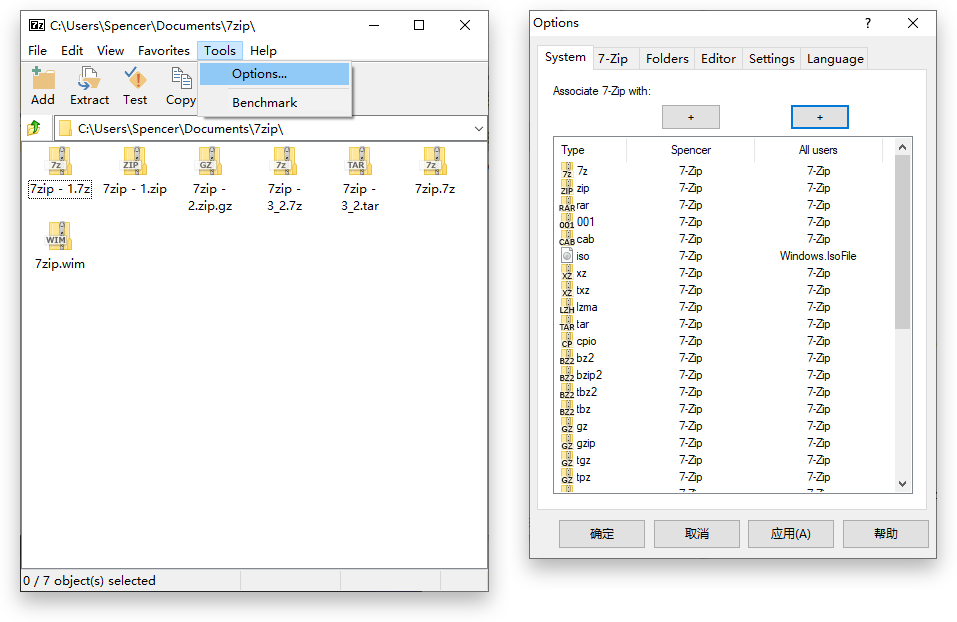Switch to the Language tab

[x=835, y=59]
